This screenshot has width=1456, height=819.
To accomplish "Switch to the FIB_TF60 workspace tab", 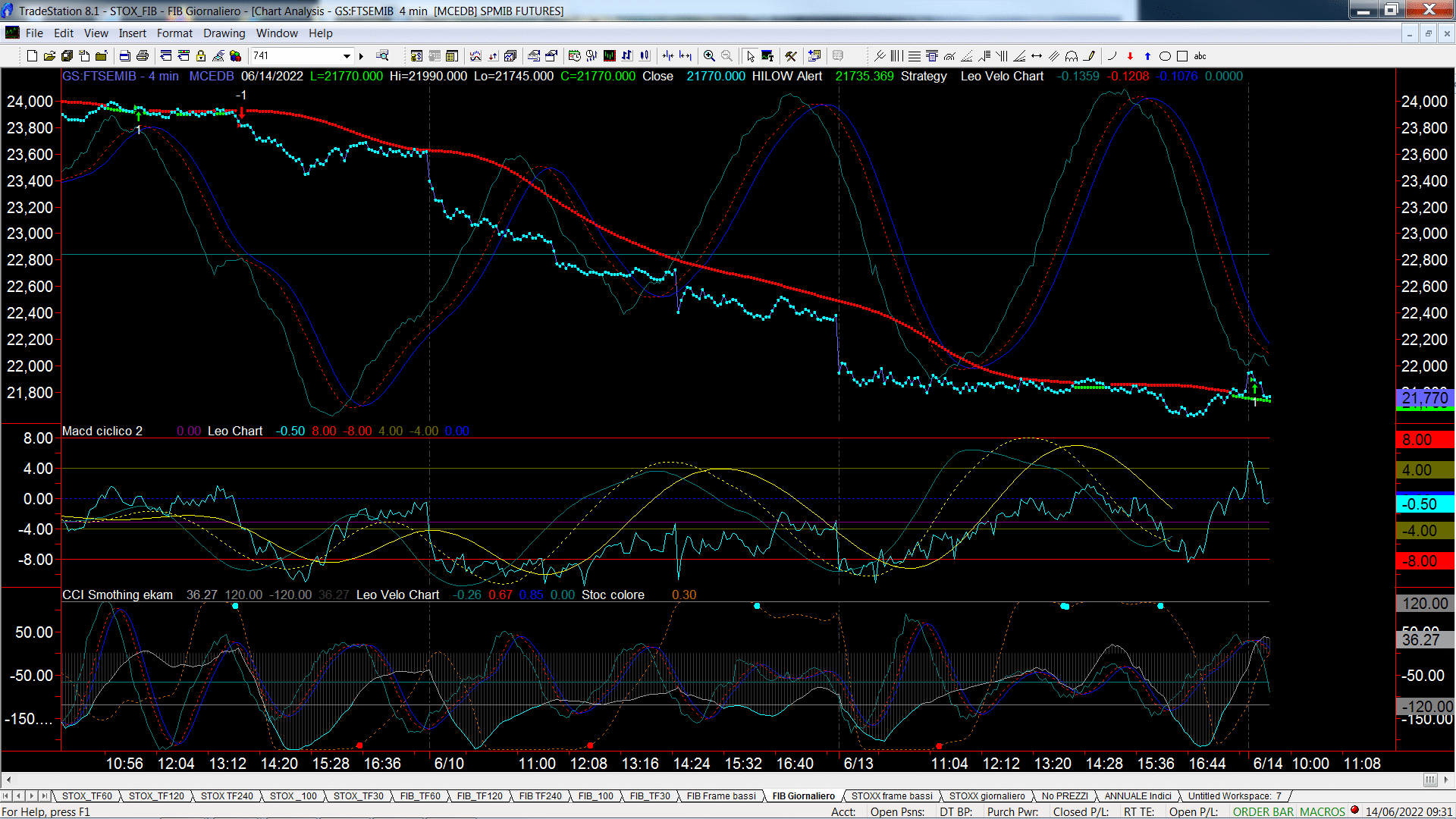I will pyautogui.click(x=420, y=795).
